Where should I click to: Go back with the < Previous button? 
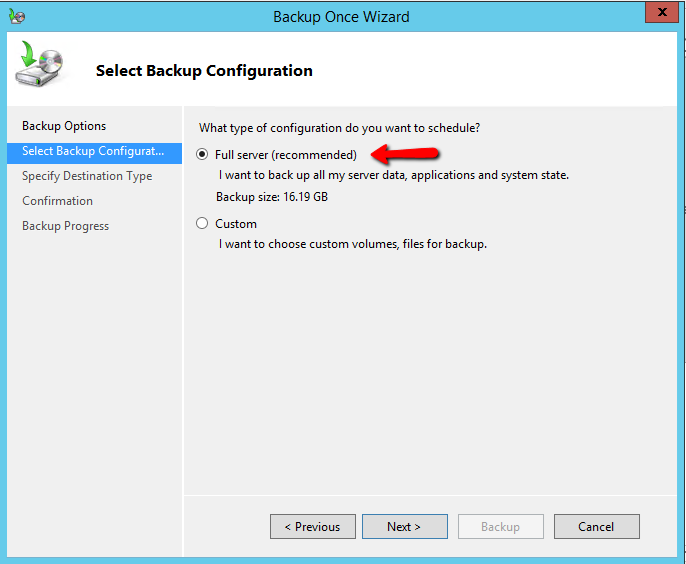(313, 526)
